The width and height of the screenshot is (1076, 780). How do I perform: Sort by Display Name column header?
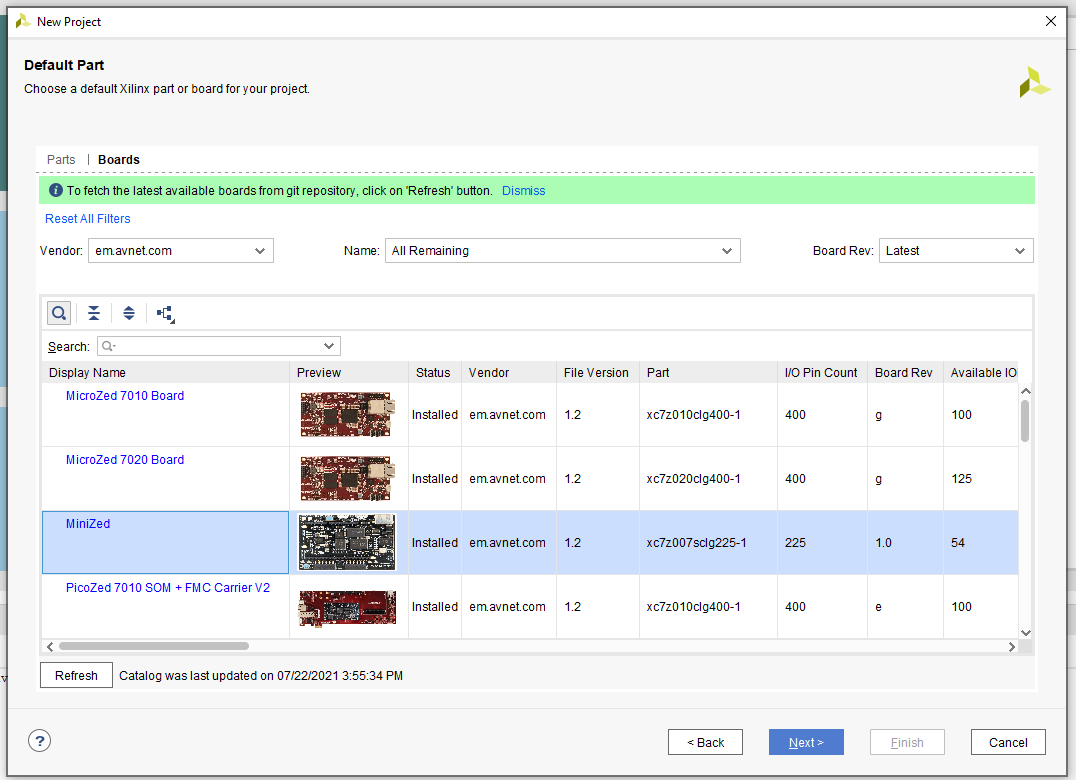pos(165,373)
